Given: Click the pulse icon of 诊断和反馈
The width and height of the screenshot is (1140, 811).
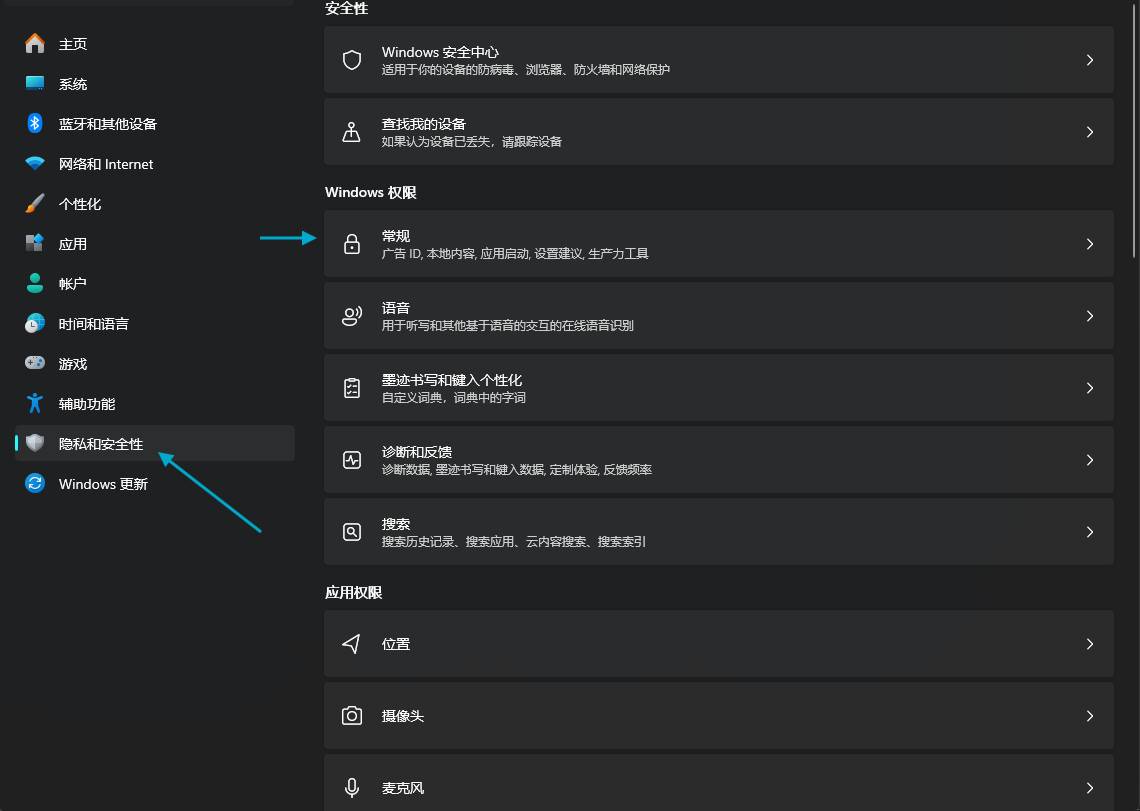Looking at the screenshot, I should point(352,460).
